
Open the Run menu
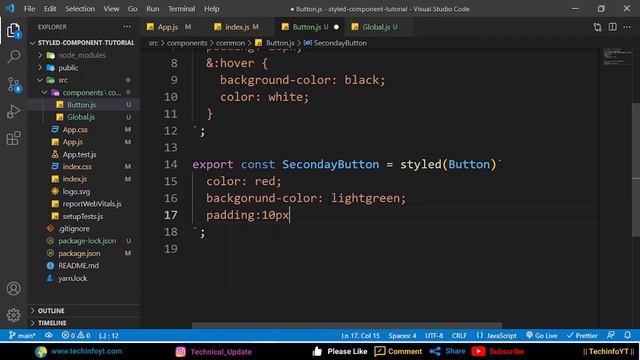(x=153, y=9)
